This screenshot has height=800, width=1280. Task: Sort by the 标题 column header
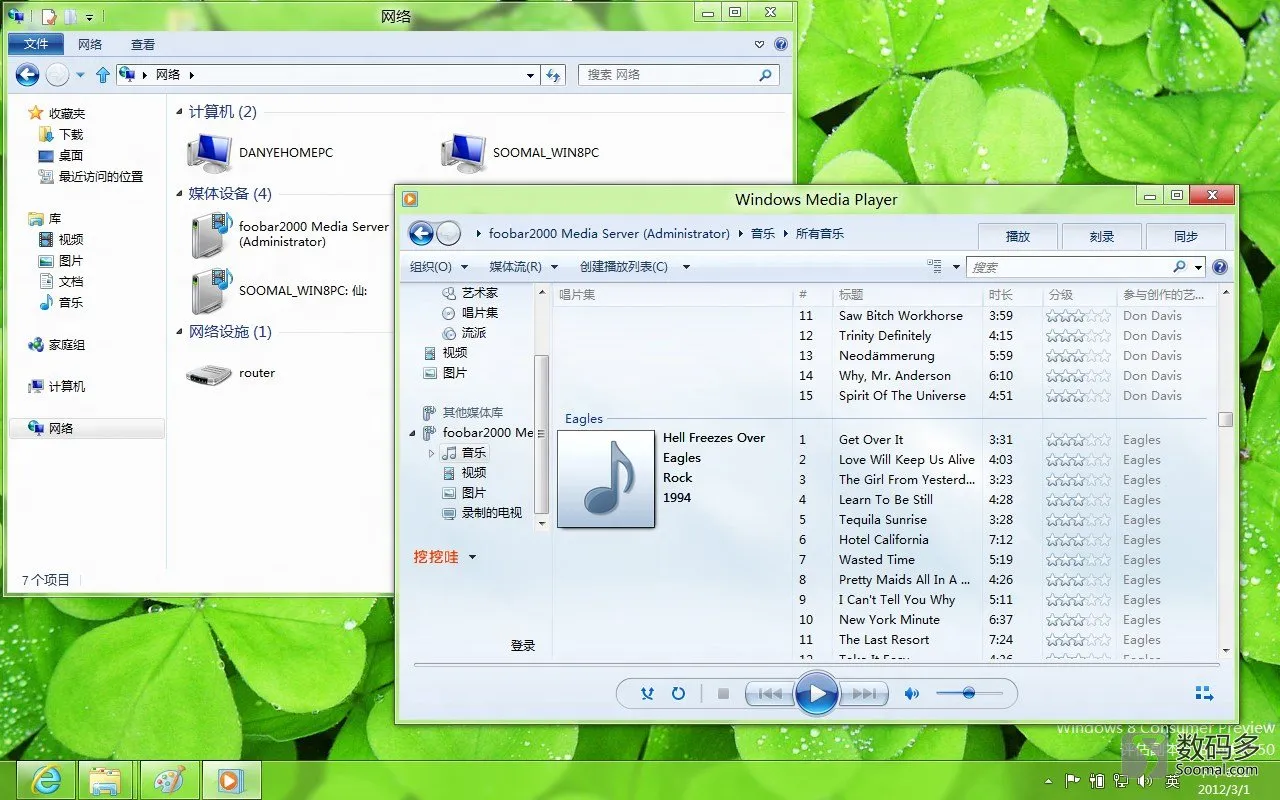click(907, 295)
